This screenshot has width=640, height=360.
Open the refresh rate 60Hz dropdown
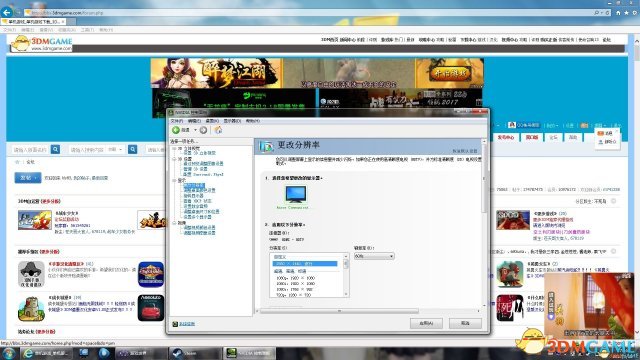[374, 256]
